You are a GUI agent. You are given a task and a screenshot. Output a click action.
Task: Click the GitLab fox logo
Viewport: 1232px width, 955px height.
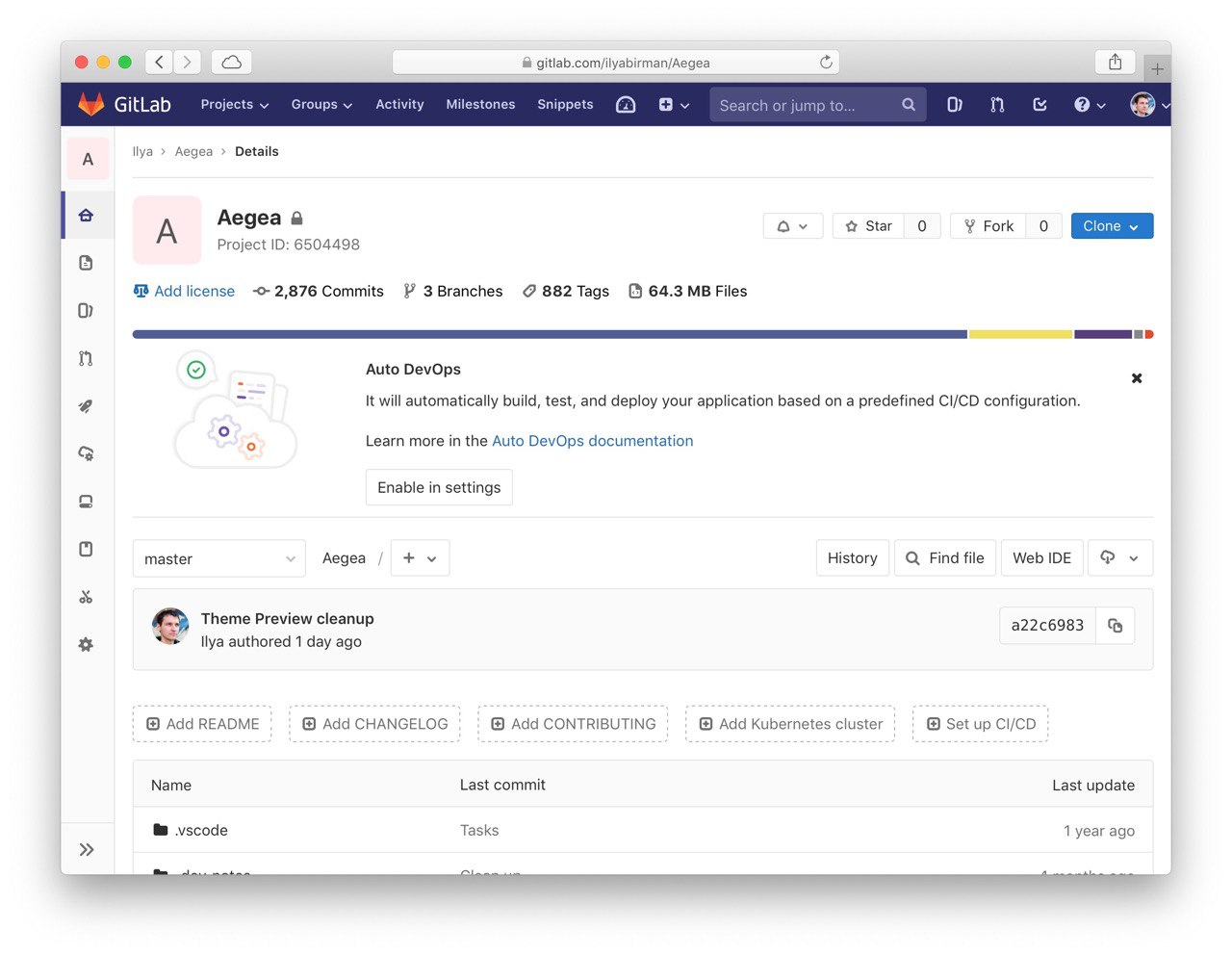click(x=91, y=104)
